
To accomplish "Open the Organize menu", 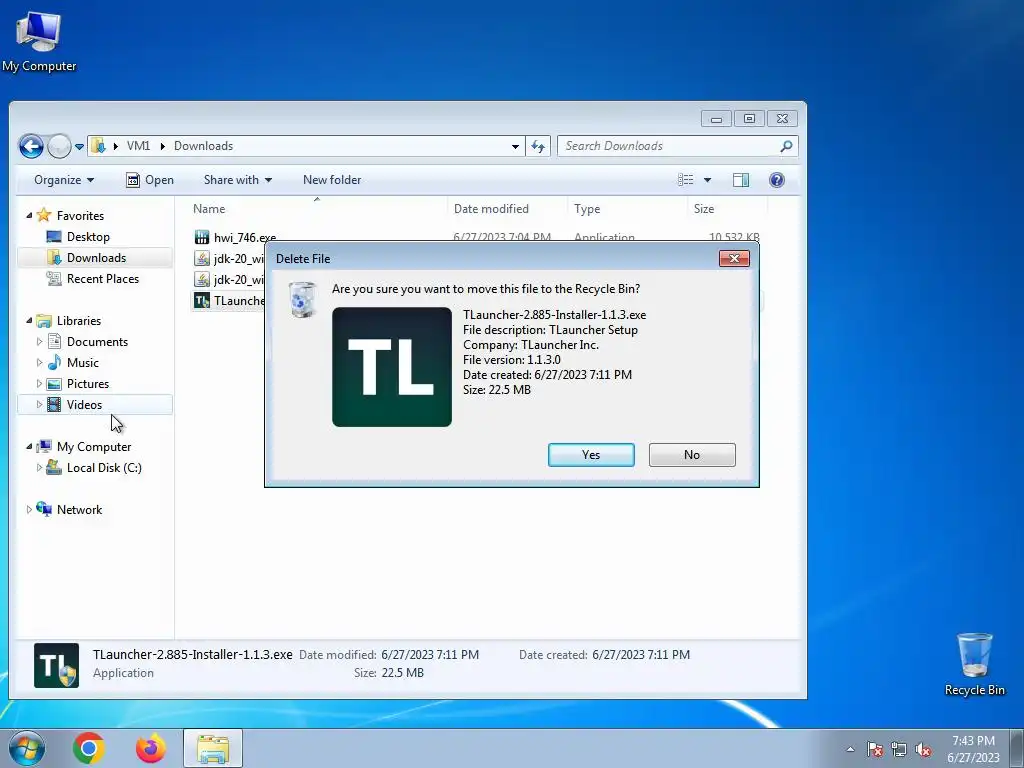I will (x=63, y=180).
